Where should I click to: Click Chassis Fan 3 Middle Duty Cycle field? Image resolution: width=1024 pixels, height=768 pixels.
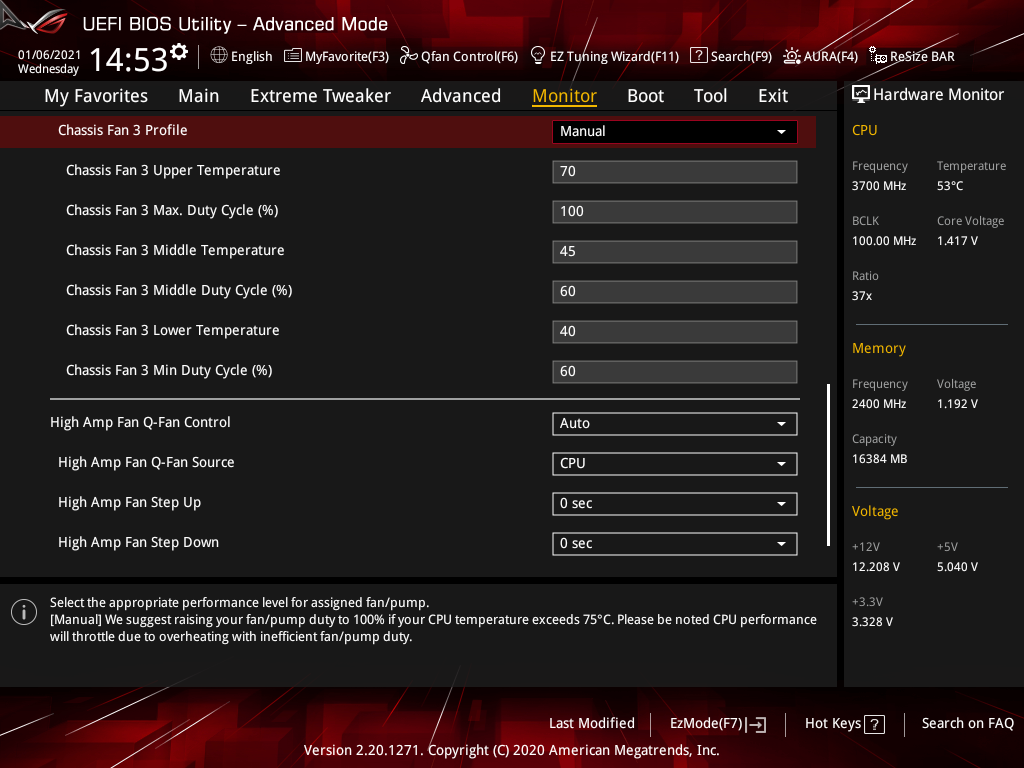click(x=675, y=291)
